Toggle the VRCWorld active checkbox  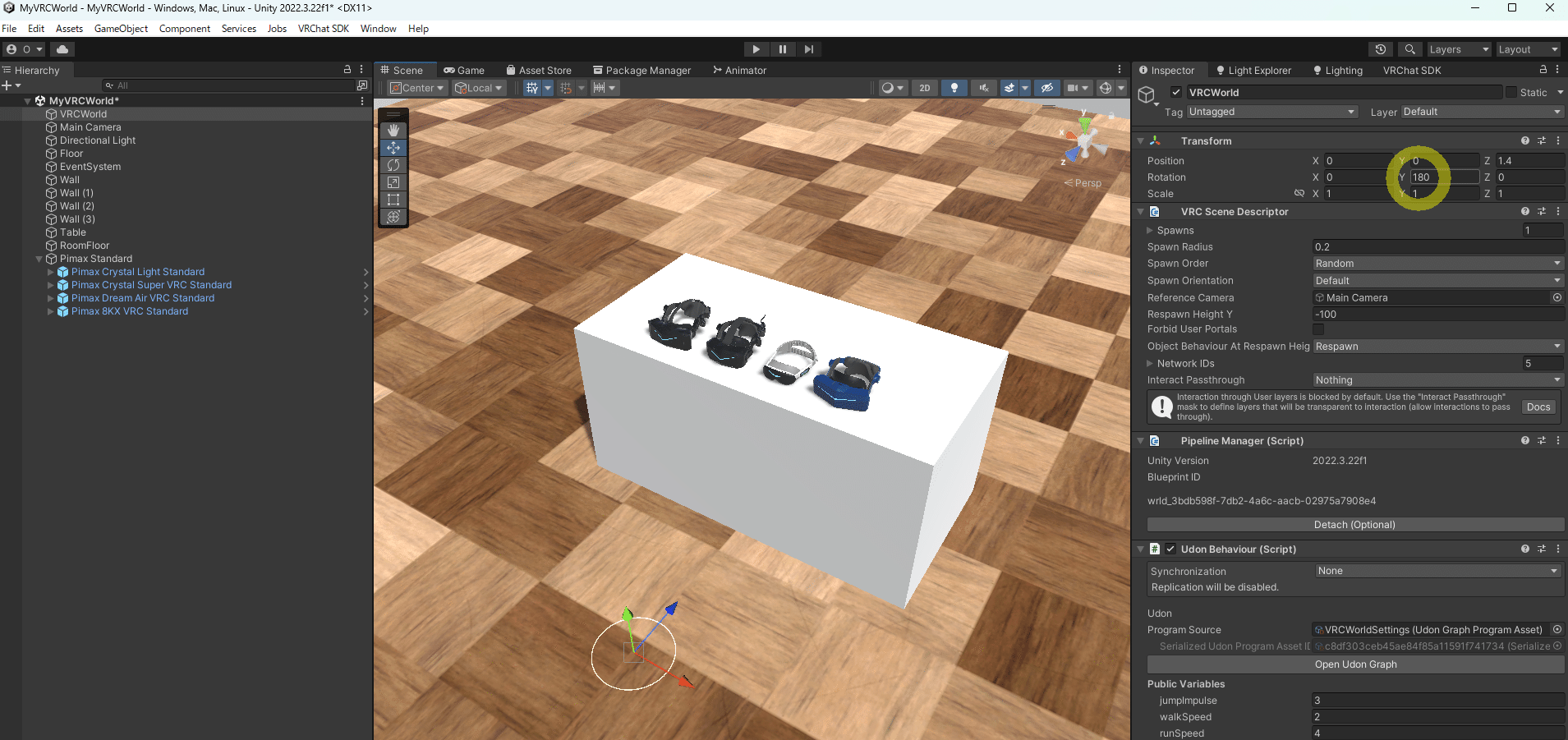[1176, 93]
